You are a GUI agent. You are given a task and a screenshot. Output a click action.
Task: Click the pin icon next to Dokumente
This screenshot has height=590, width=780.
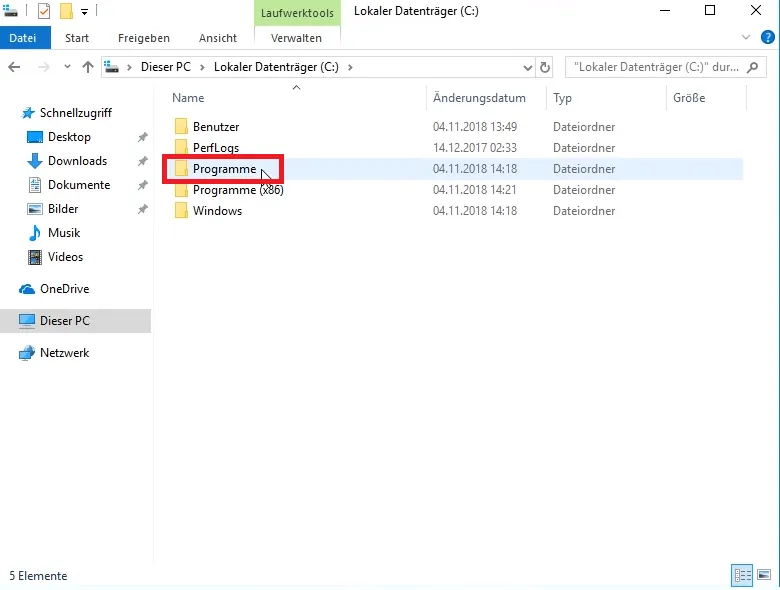pos(143,185)
